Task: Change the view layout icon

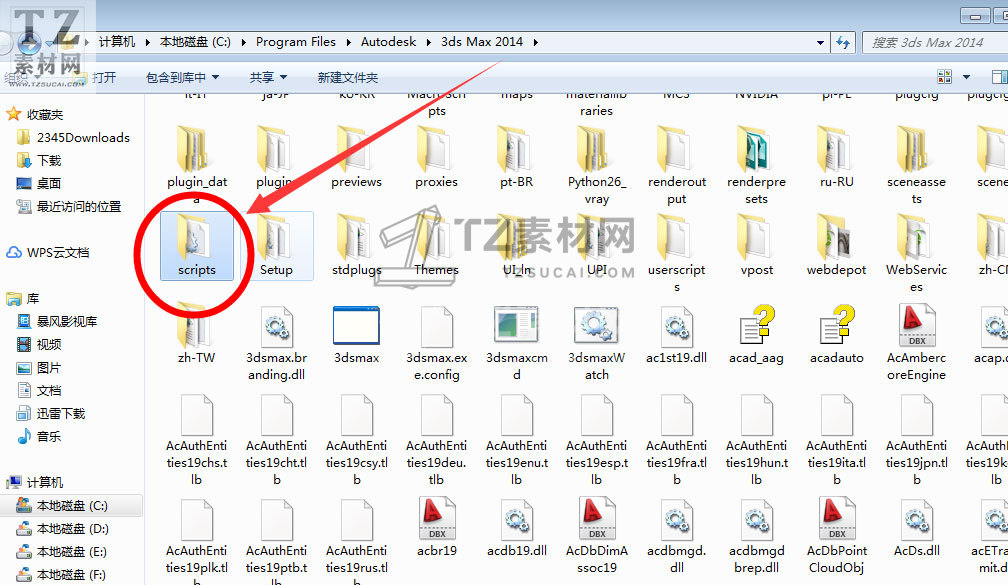Action: [944, 77]
